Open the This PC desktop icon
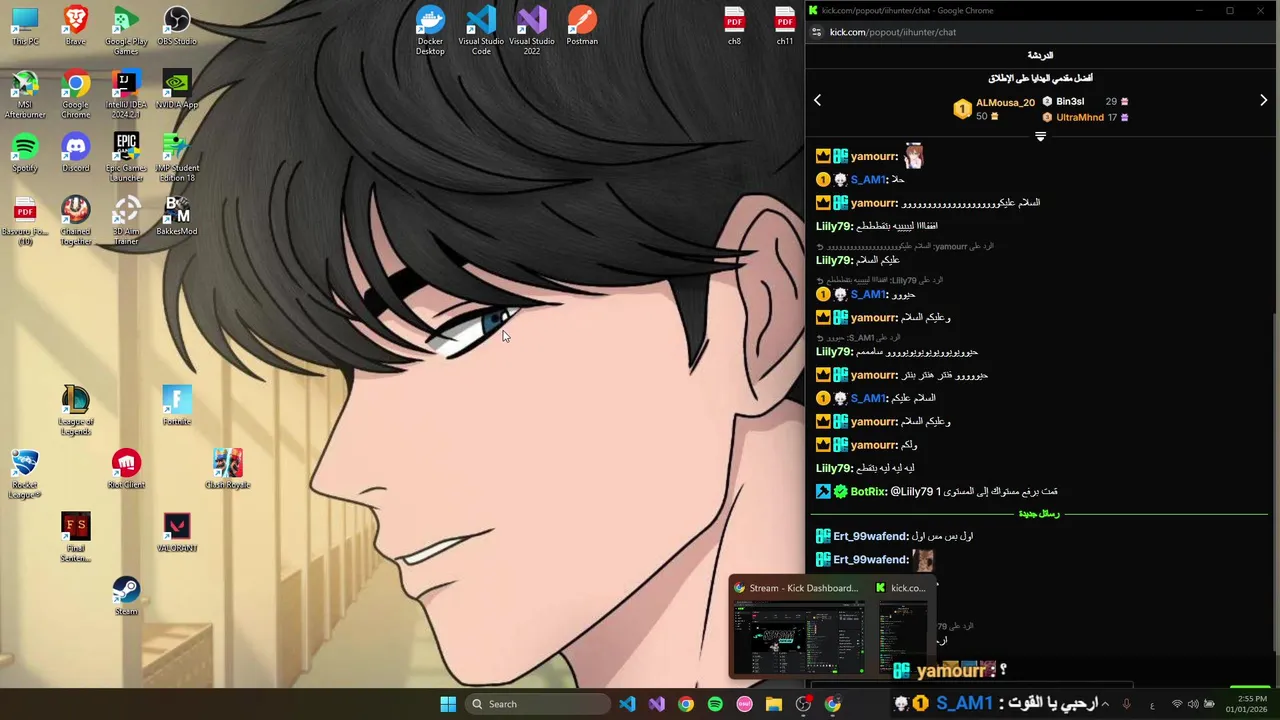1280x720 pixels. click(25, 26)
